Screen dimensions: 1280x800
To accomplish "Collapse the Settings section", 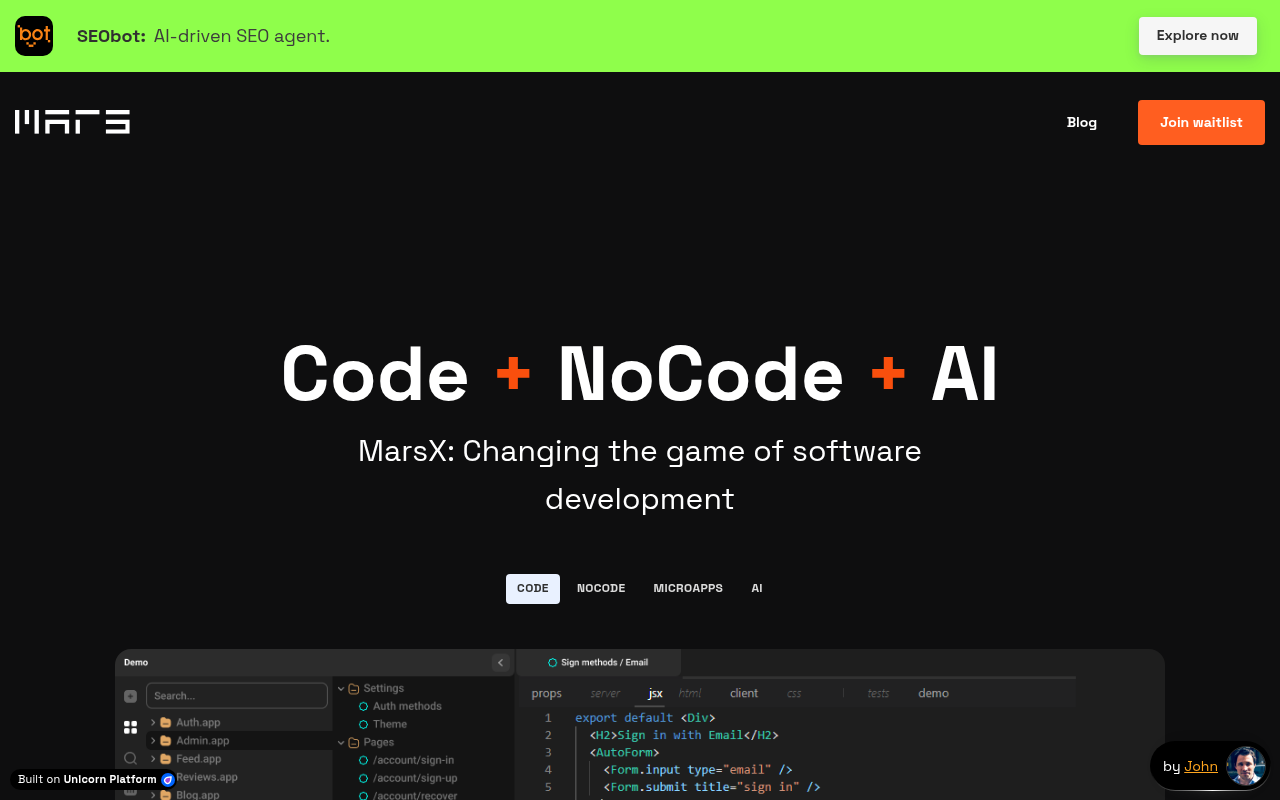I will (341, 688).
